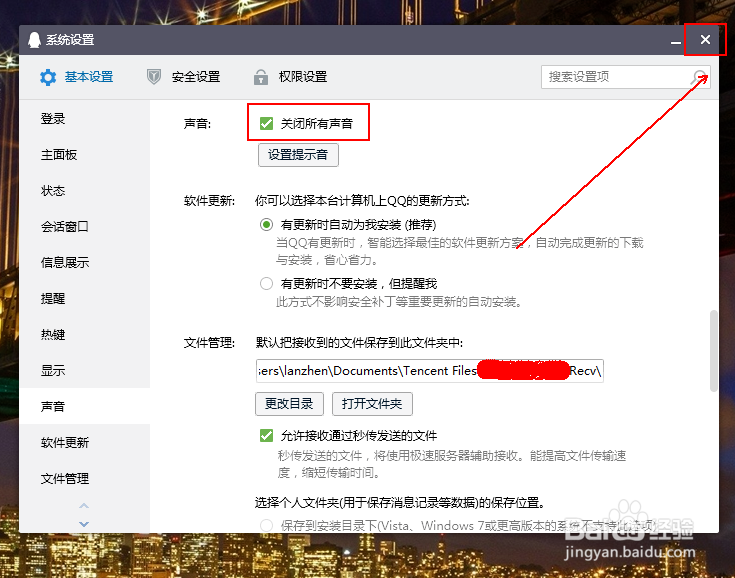Click the 安全设置 shield icon
The image size is (735, 578).
tap(154, 76)
